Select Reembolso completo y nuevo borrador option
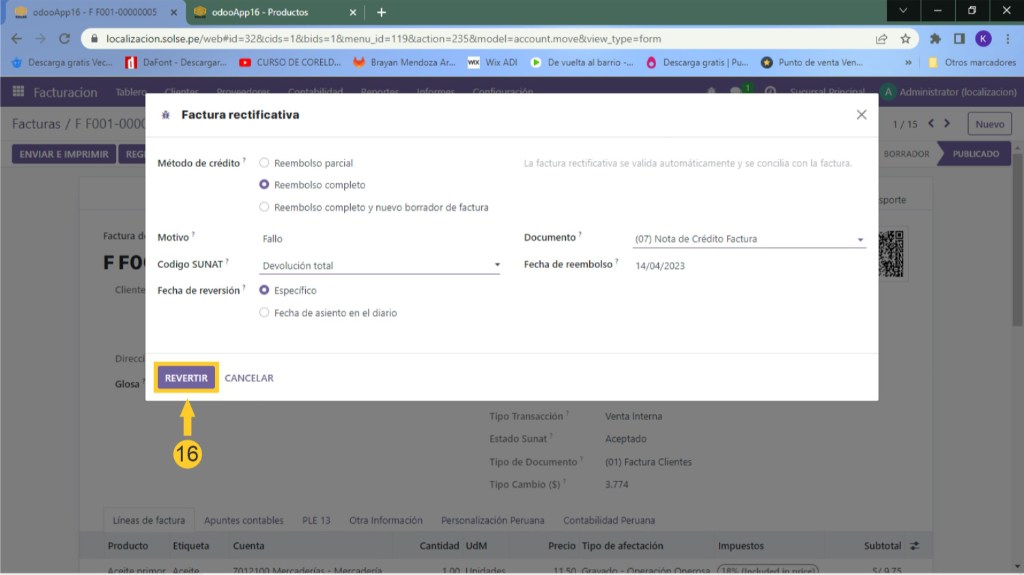The width and height of the screenshot is (1024, 575). coord(264,207)
